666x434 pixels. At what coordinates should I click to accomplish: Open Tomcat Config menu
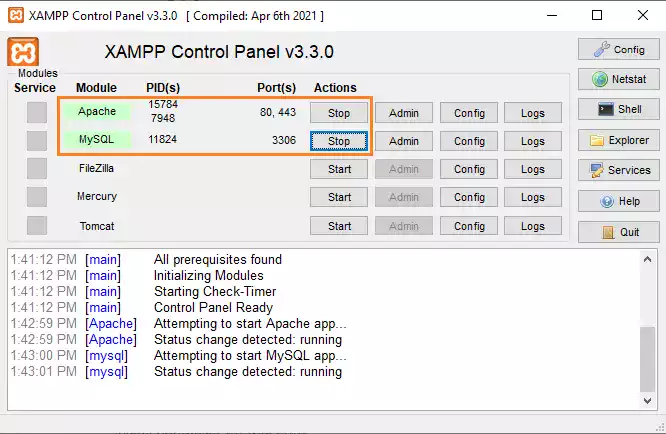coord(469,226)
